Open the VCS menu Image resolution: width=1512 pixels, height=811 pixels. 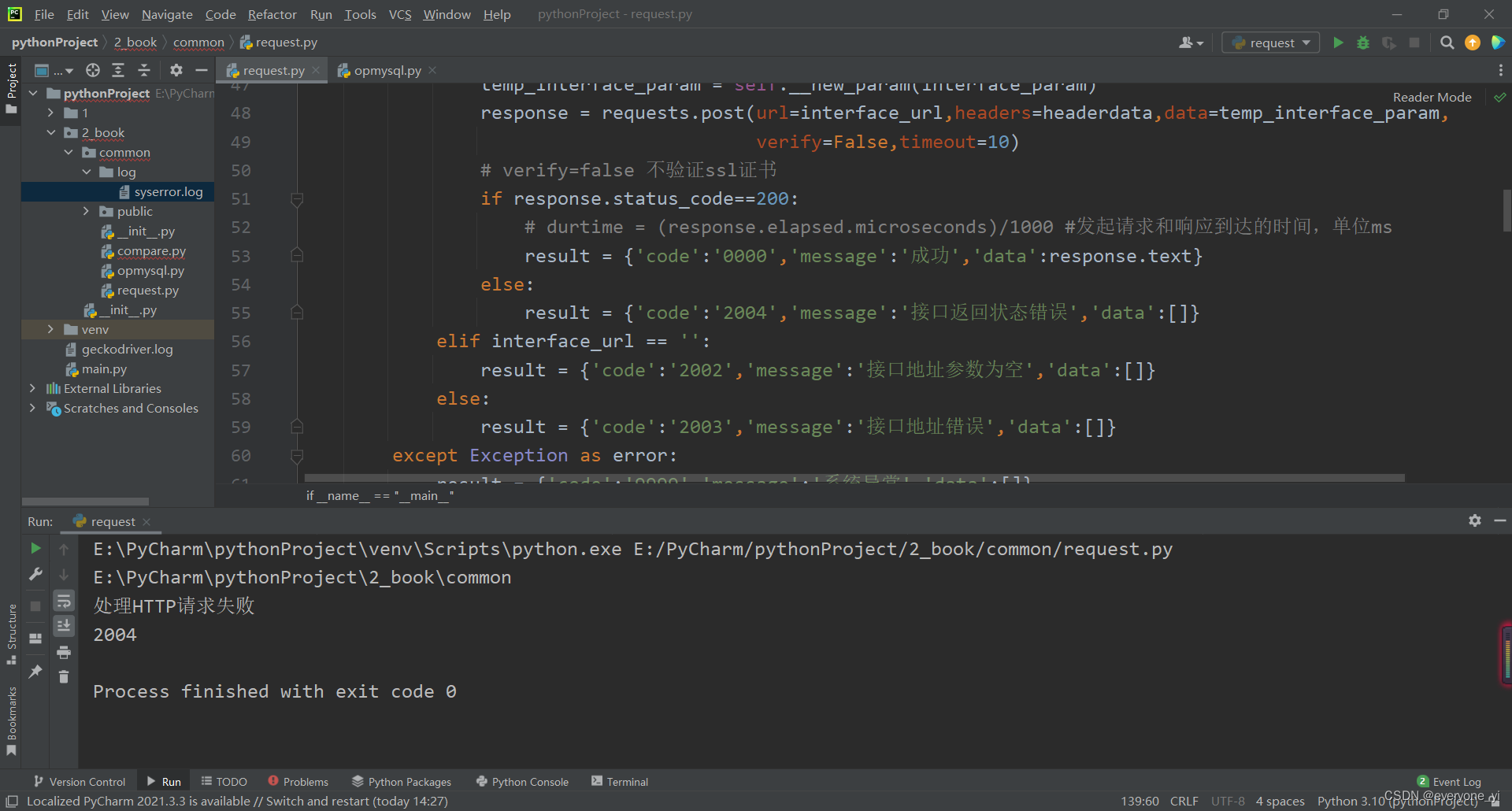(x=400, y=14)
